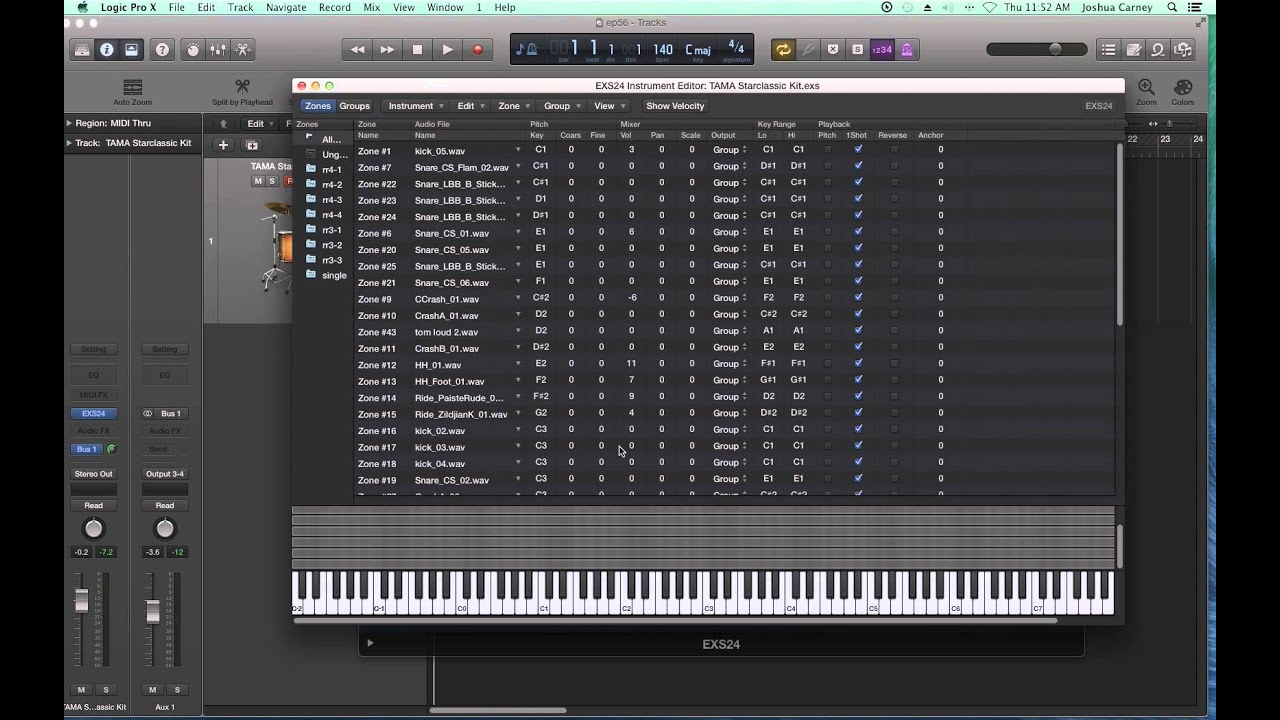Open the Zone dropdown menu
This screenshot has width=1280, height=720.
515,106
